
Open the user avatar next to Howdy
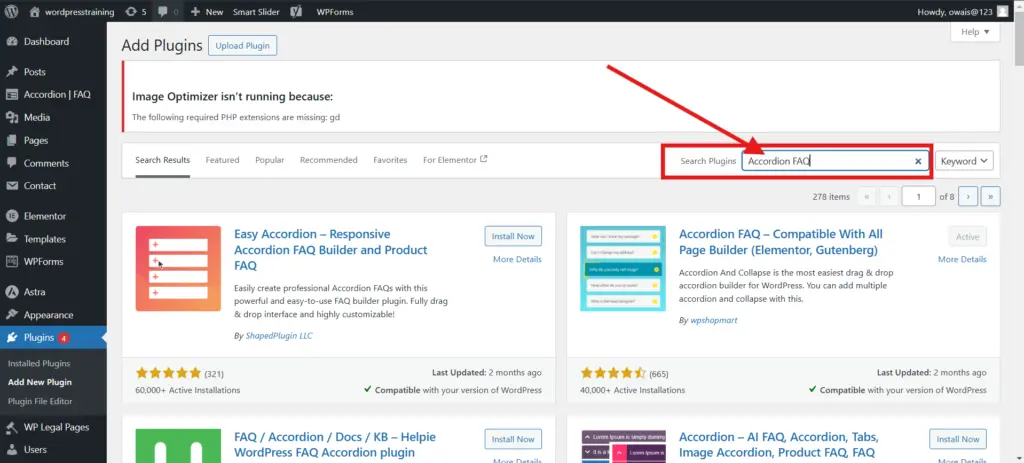point(1002,11)
